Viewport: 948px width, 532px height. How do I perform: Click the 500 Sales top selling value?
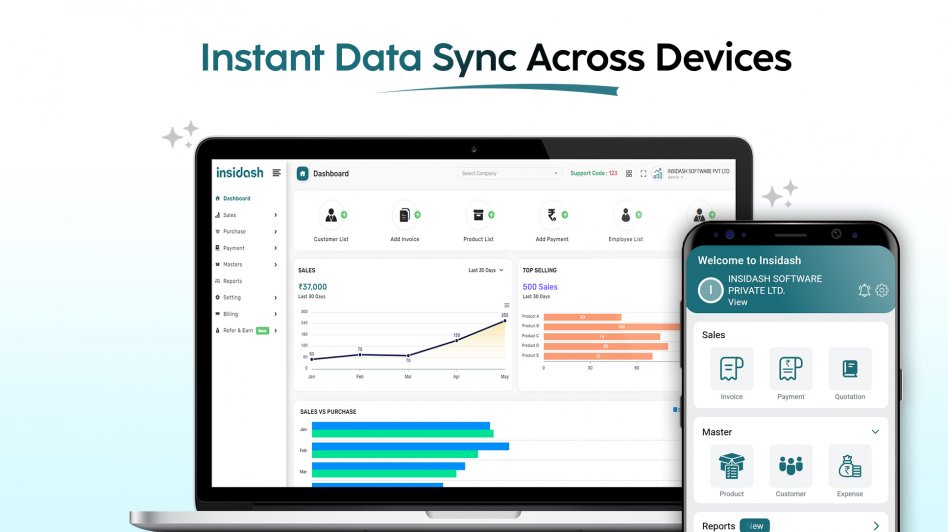tap(540, 287)
